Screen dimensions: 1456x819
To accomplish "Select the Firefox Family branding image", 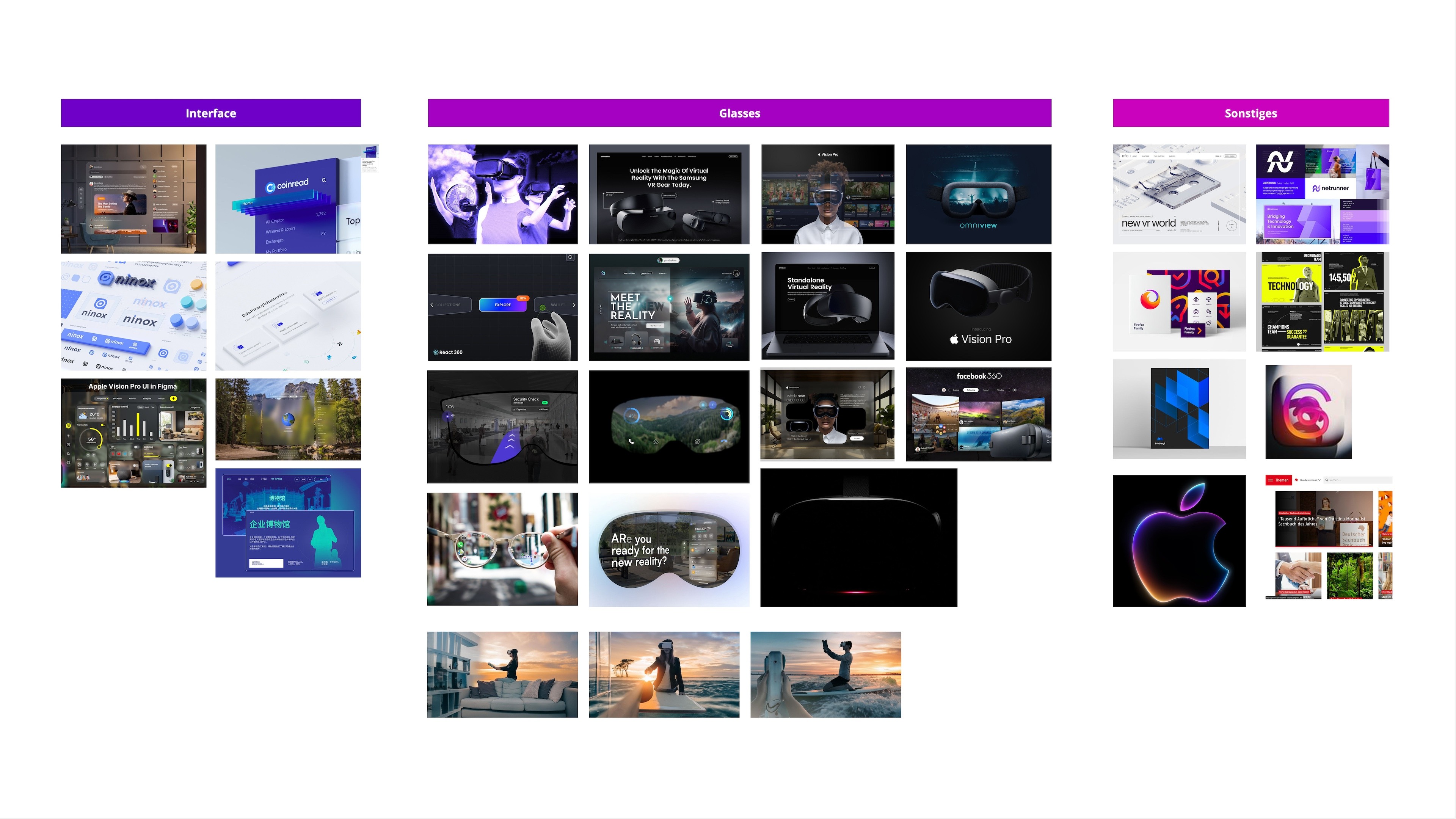I will tap(1178, 302).
